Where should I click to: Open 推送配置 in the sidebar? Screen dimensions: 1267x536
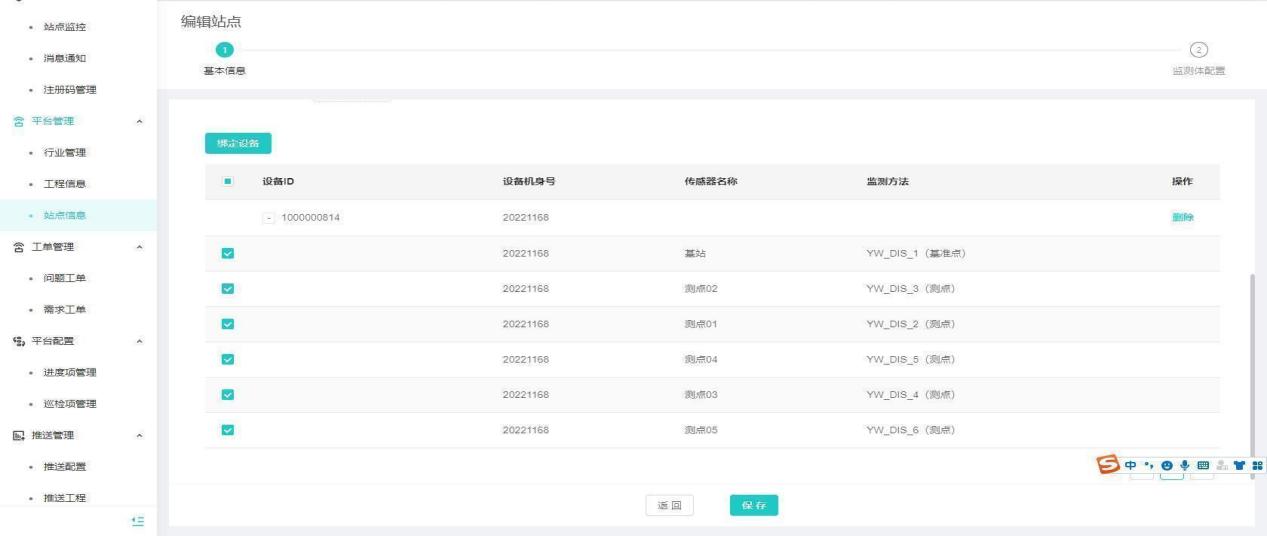point(66,467)
